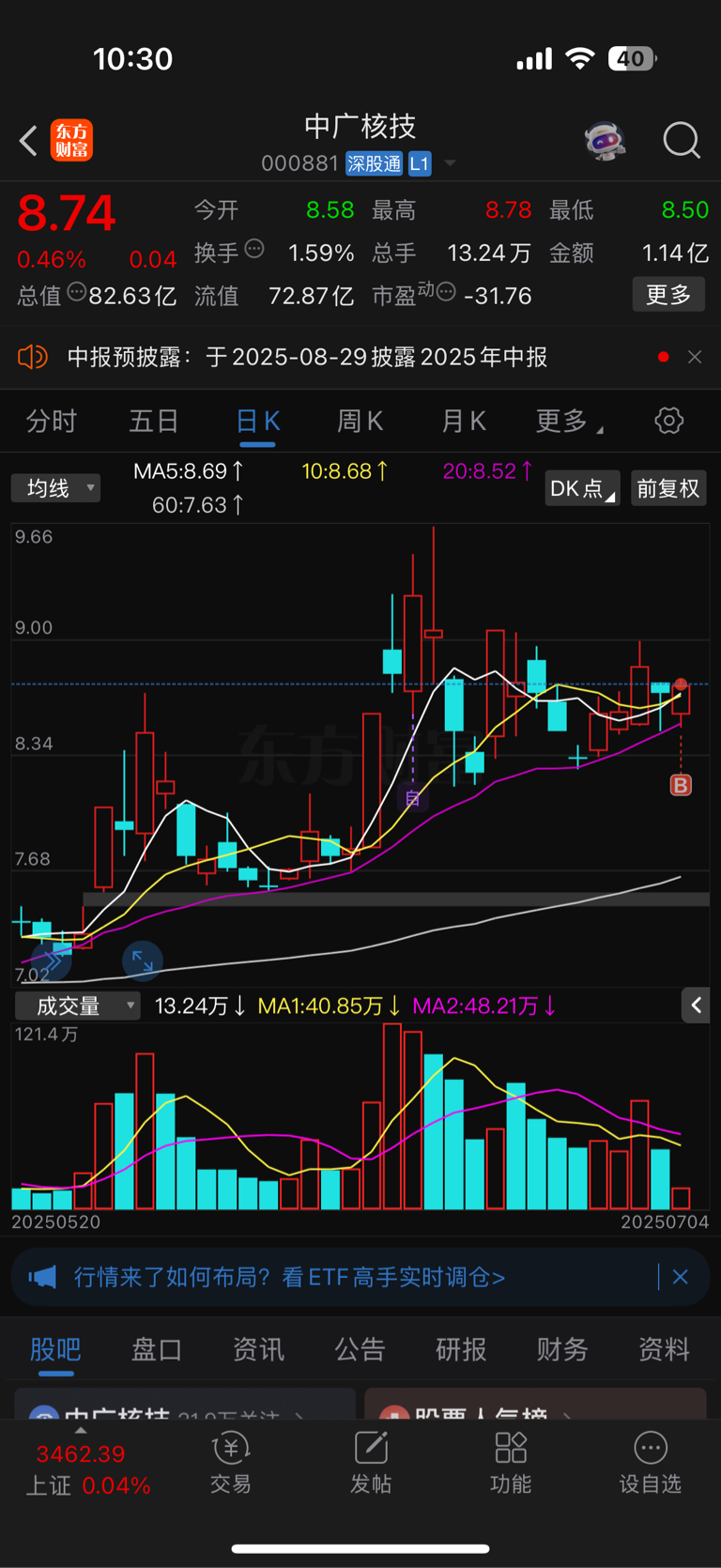Open the 中报预披露 announcement text
Viewport: 721px width, 1568px height.
click(x=308, y=357)
